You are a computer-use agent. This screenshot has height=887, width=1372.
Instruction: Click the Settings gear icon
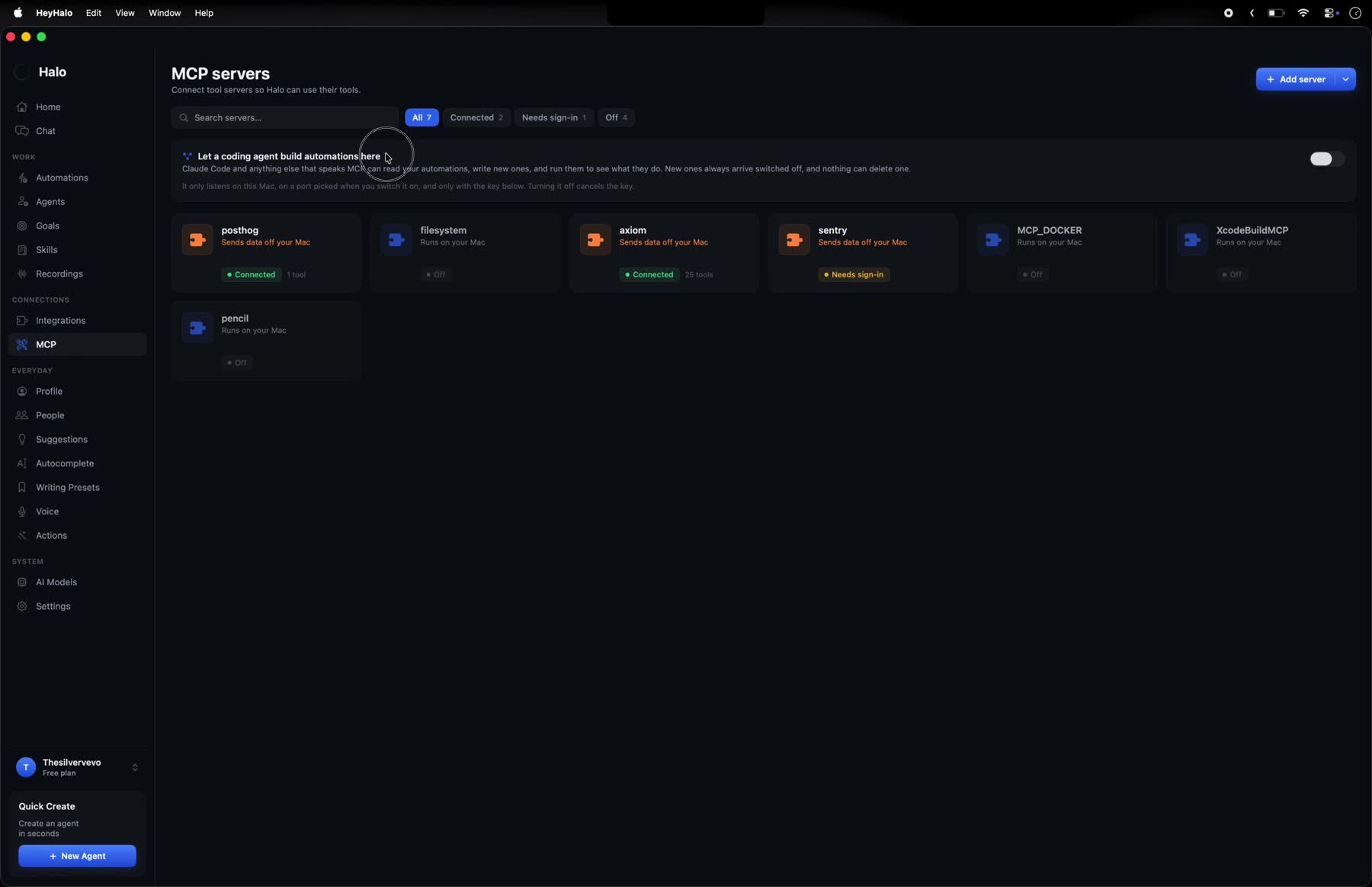(22, 607)
